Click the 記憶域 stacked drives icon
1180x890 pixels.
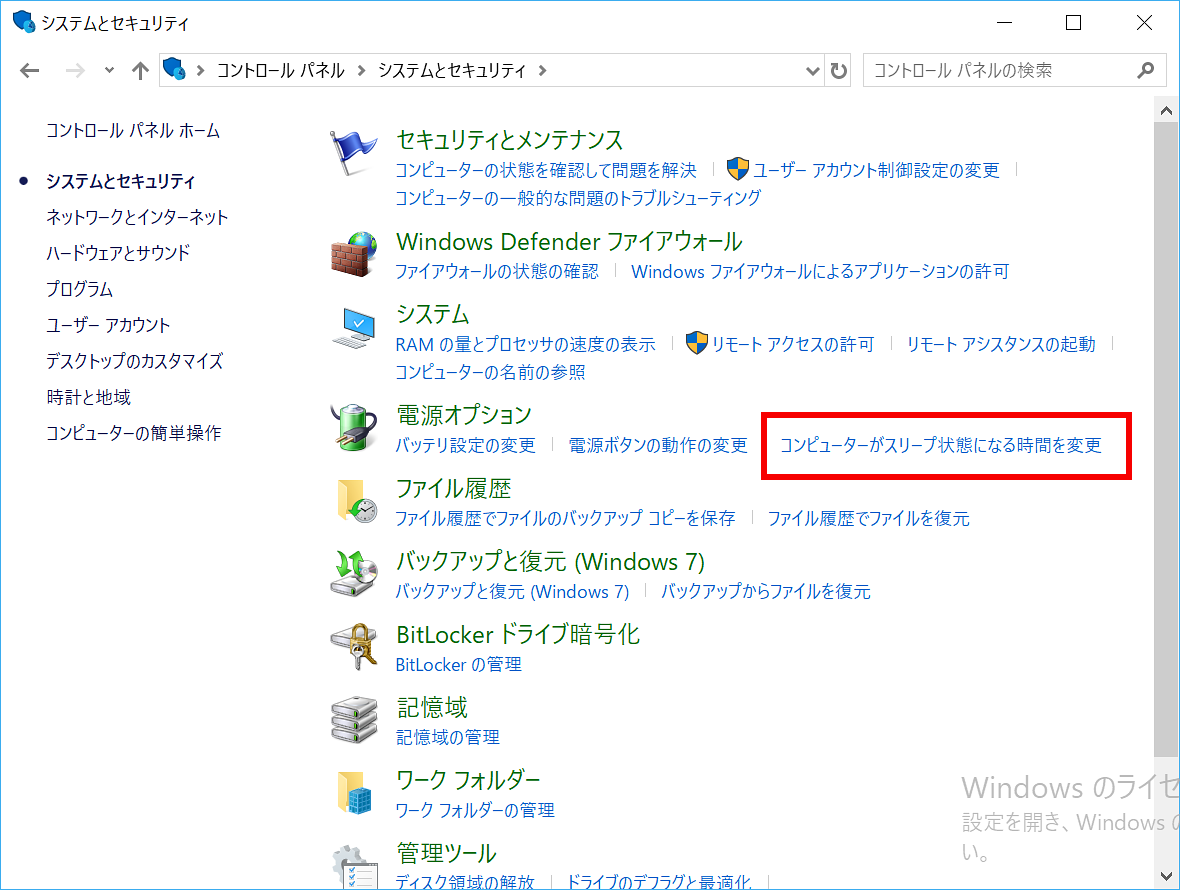(x=353, y=719)
